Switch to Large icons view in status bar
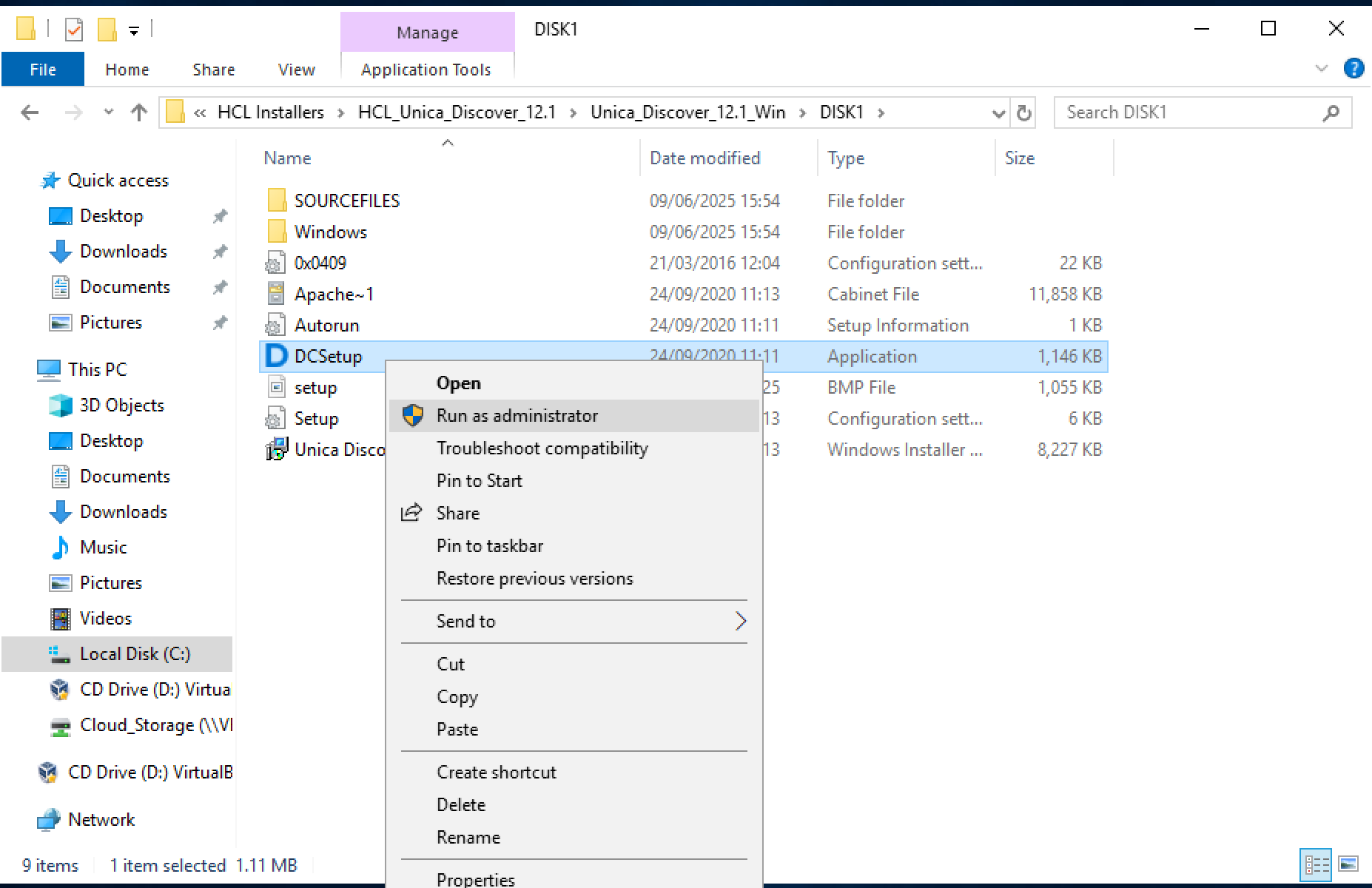Viewport: 1372px width, 888px height. pos(1348,864)
